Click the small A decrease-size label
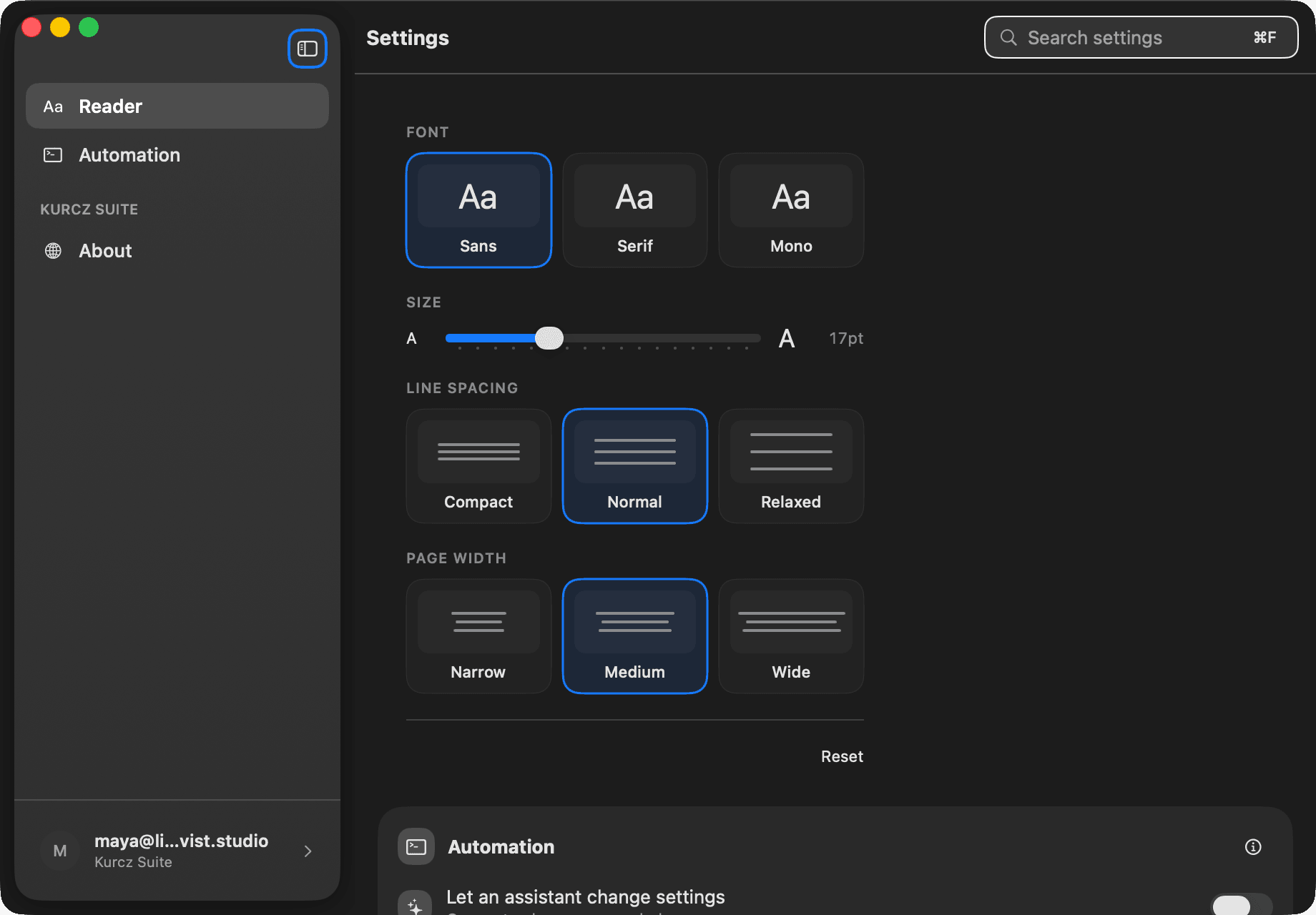The width and height of the screenshot is (1316, 915). (x=411, y=338)
